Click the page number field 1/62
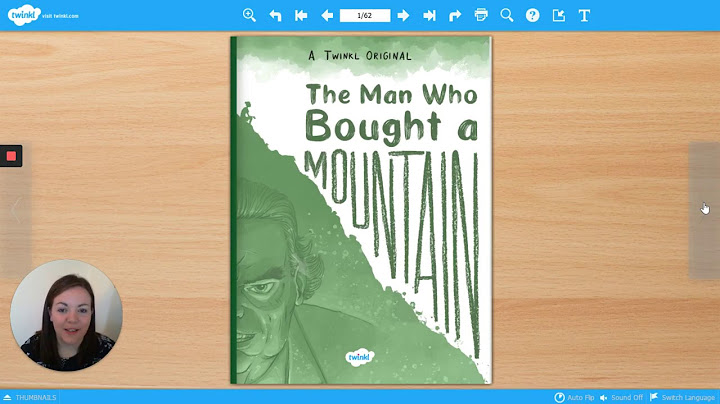720x404 pixels. [365, 16]
